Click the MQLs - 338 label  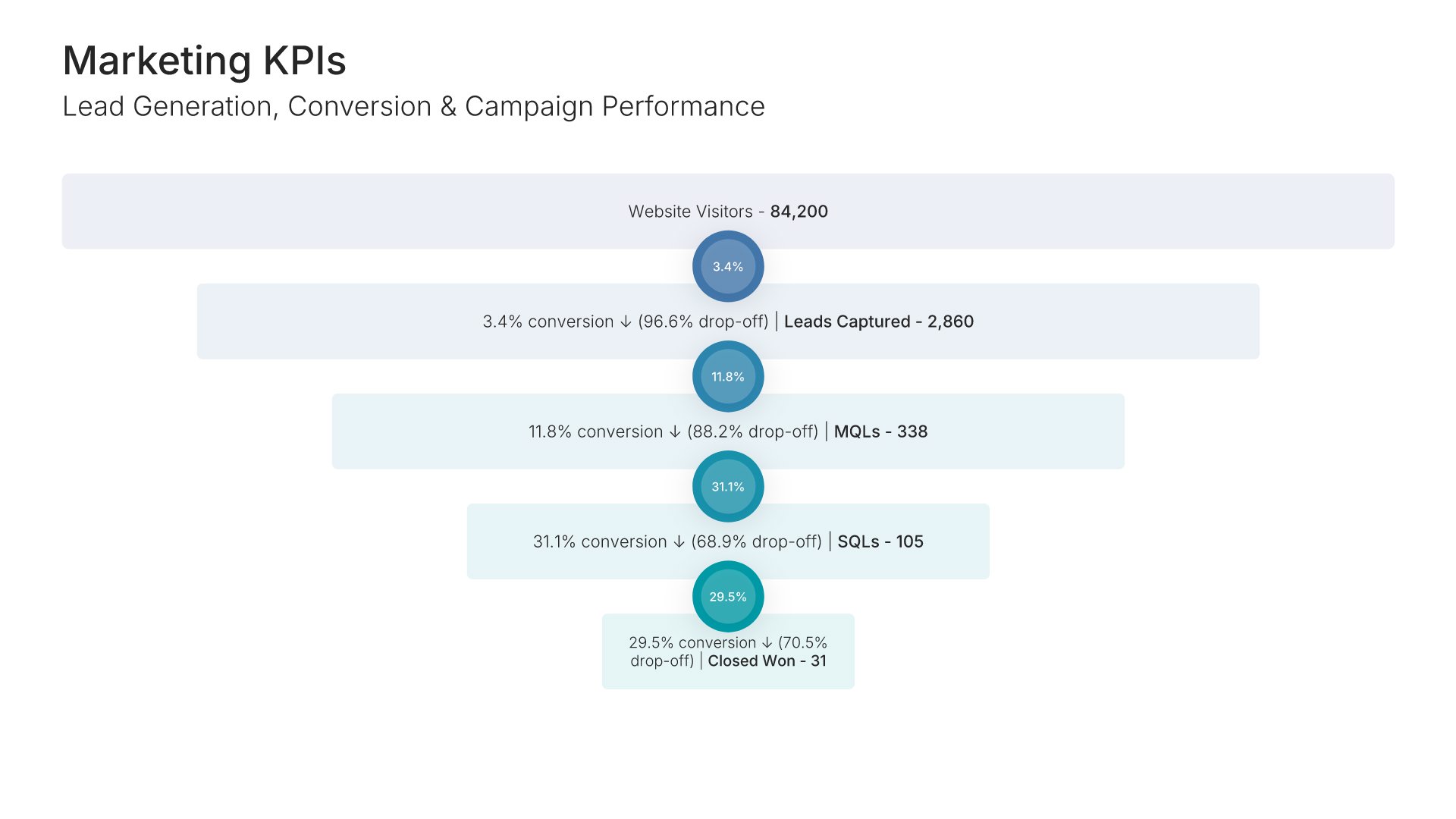[x=880, y=431]
